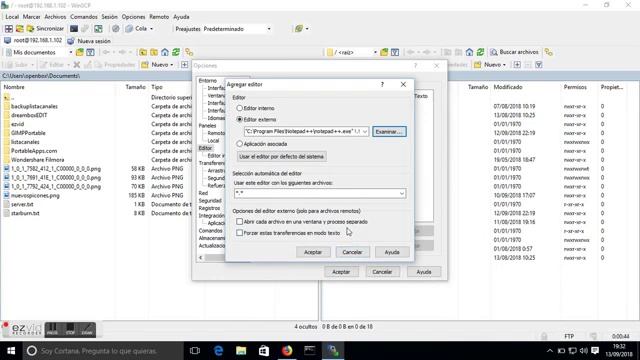Open the Opciones menu
The height and width of the screenshot is (360, 640).
pyautogui.click(x=133, y=17)
